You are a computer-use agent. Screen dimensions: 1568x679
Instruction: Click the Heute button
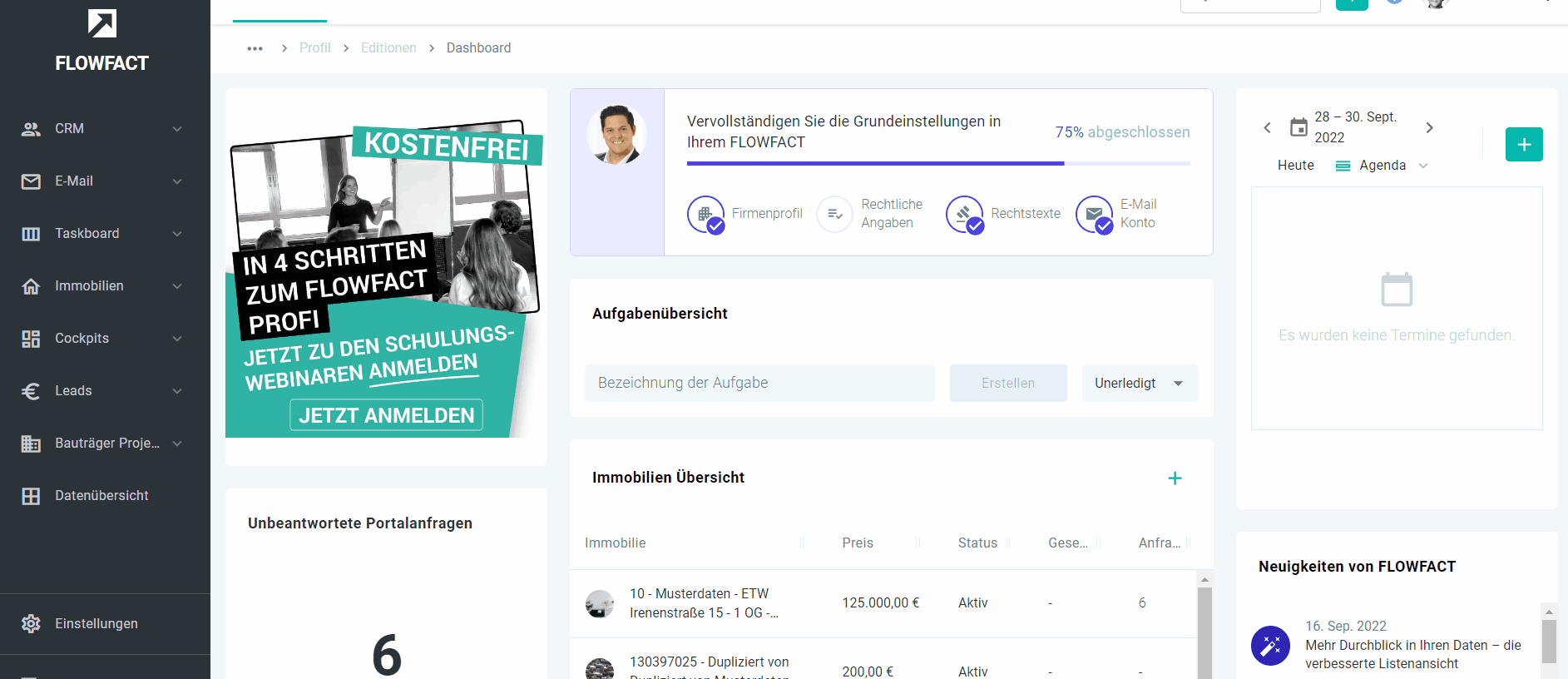pyautogui.click(x=1295, y=166)
